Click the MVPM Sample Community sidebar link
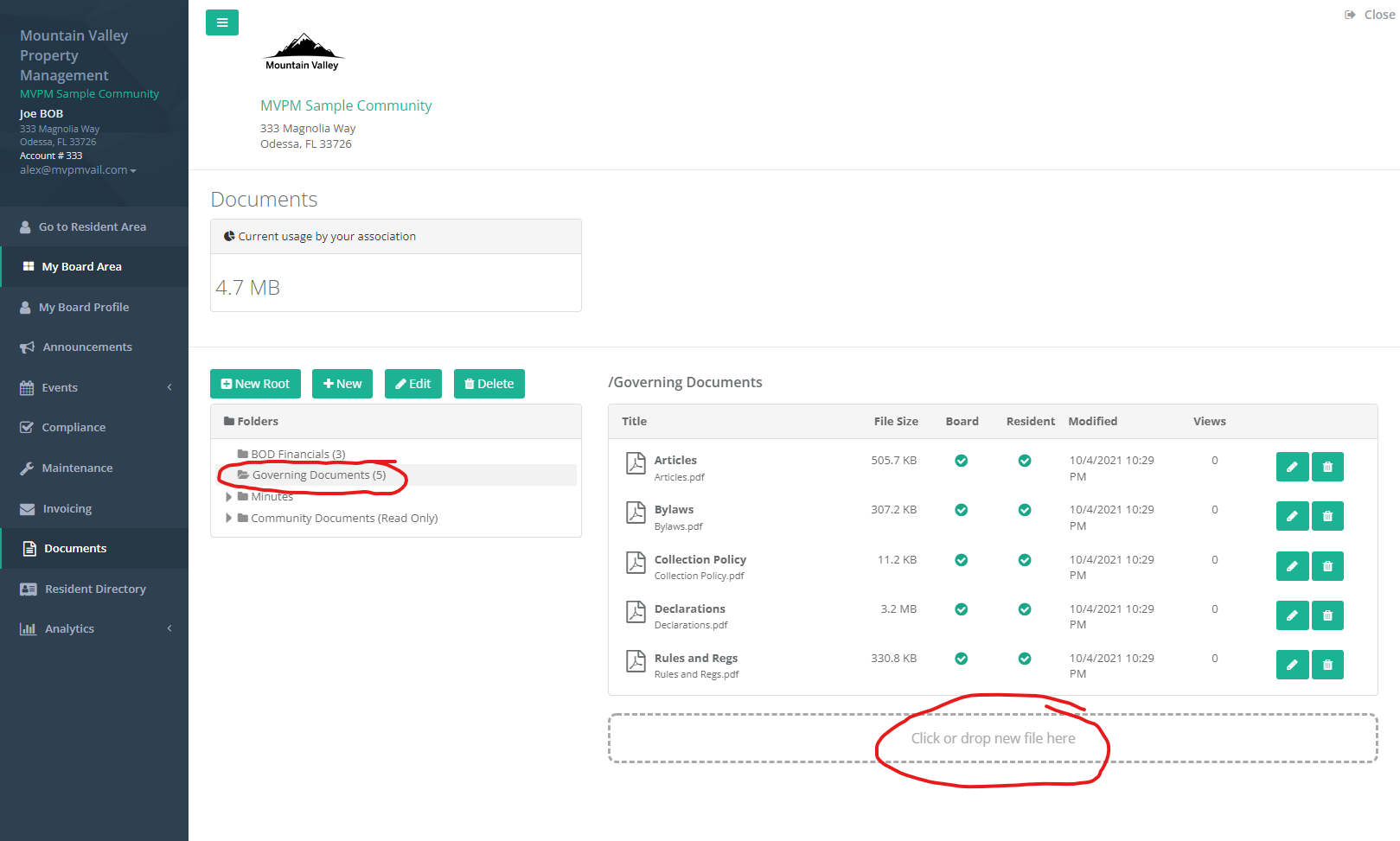The width and height of the screenshot is (1400, 841). 90,93
